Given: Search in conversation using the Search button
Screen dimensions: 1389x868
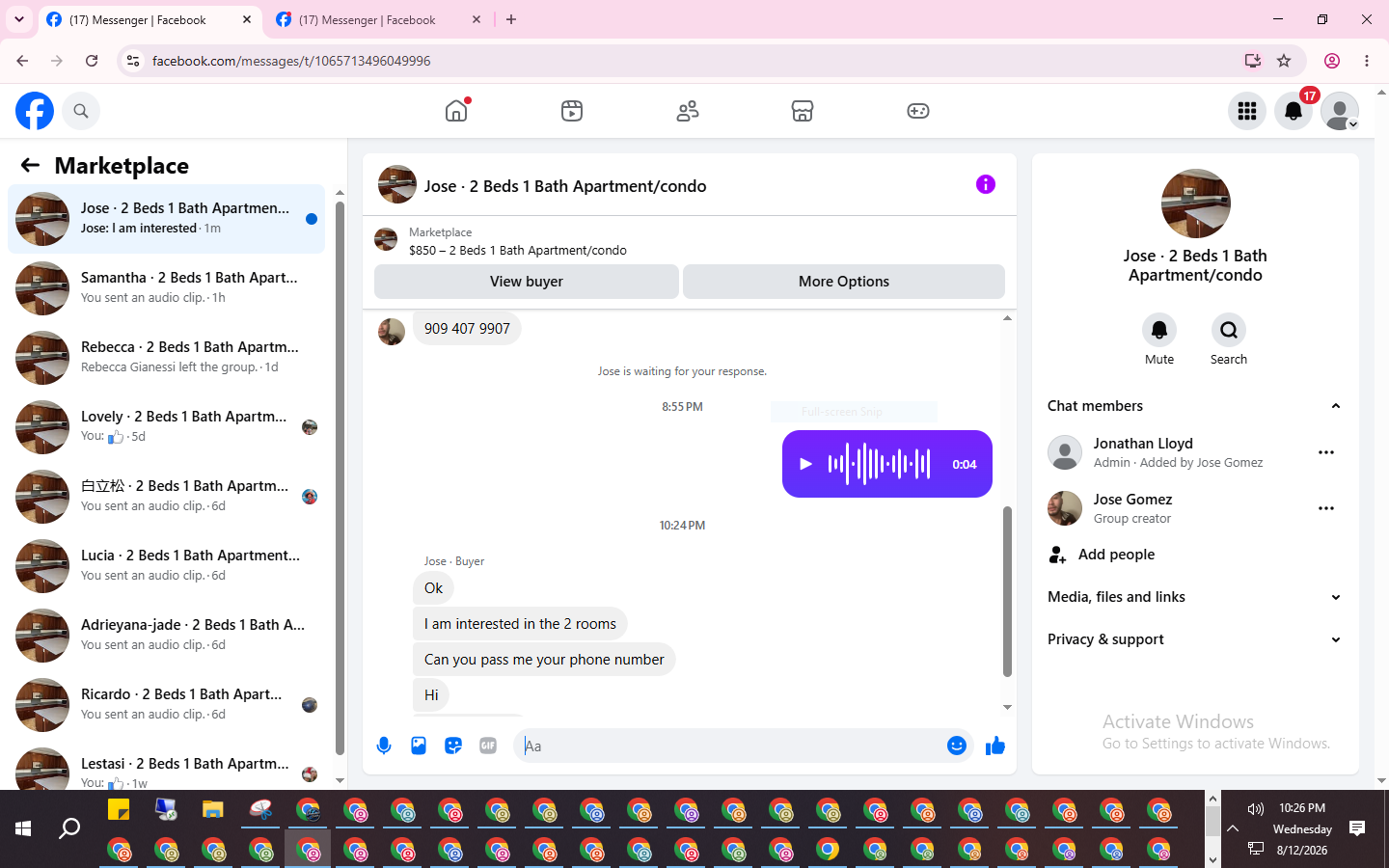Looking at the screenshot, I should coord(1229,330).
